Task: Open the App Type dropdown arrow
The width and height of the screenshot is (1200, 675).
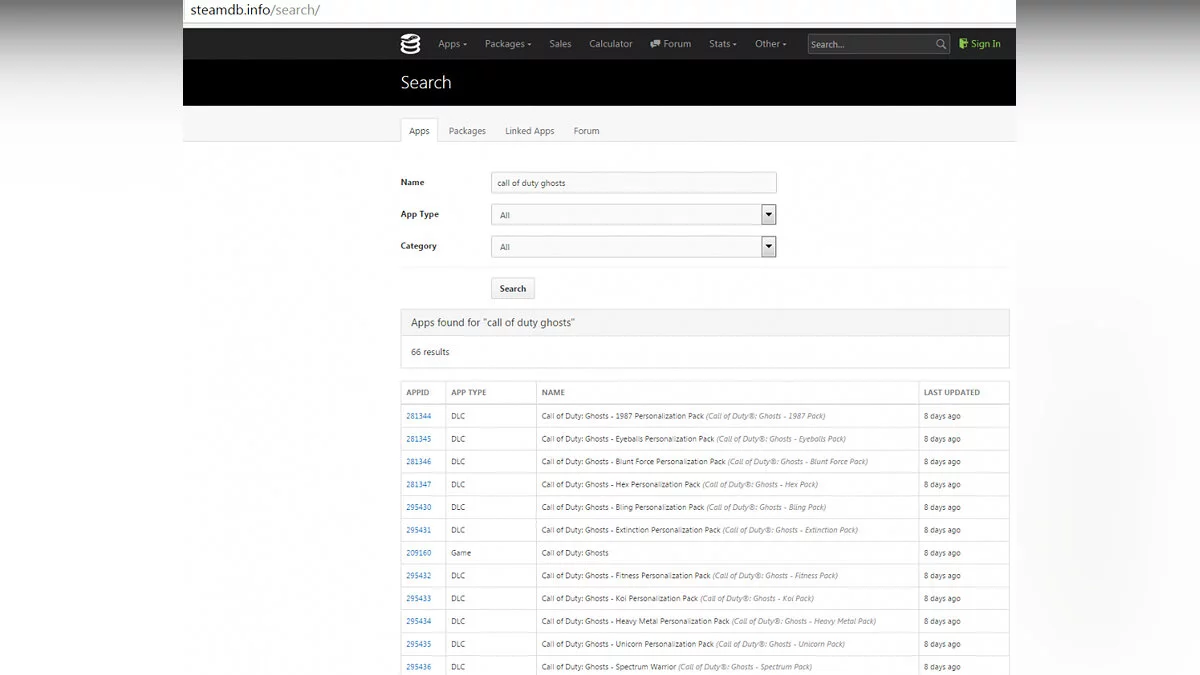Action: click(x=768, y=215)
